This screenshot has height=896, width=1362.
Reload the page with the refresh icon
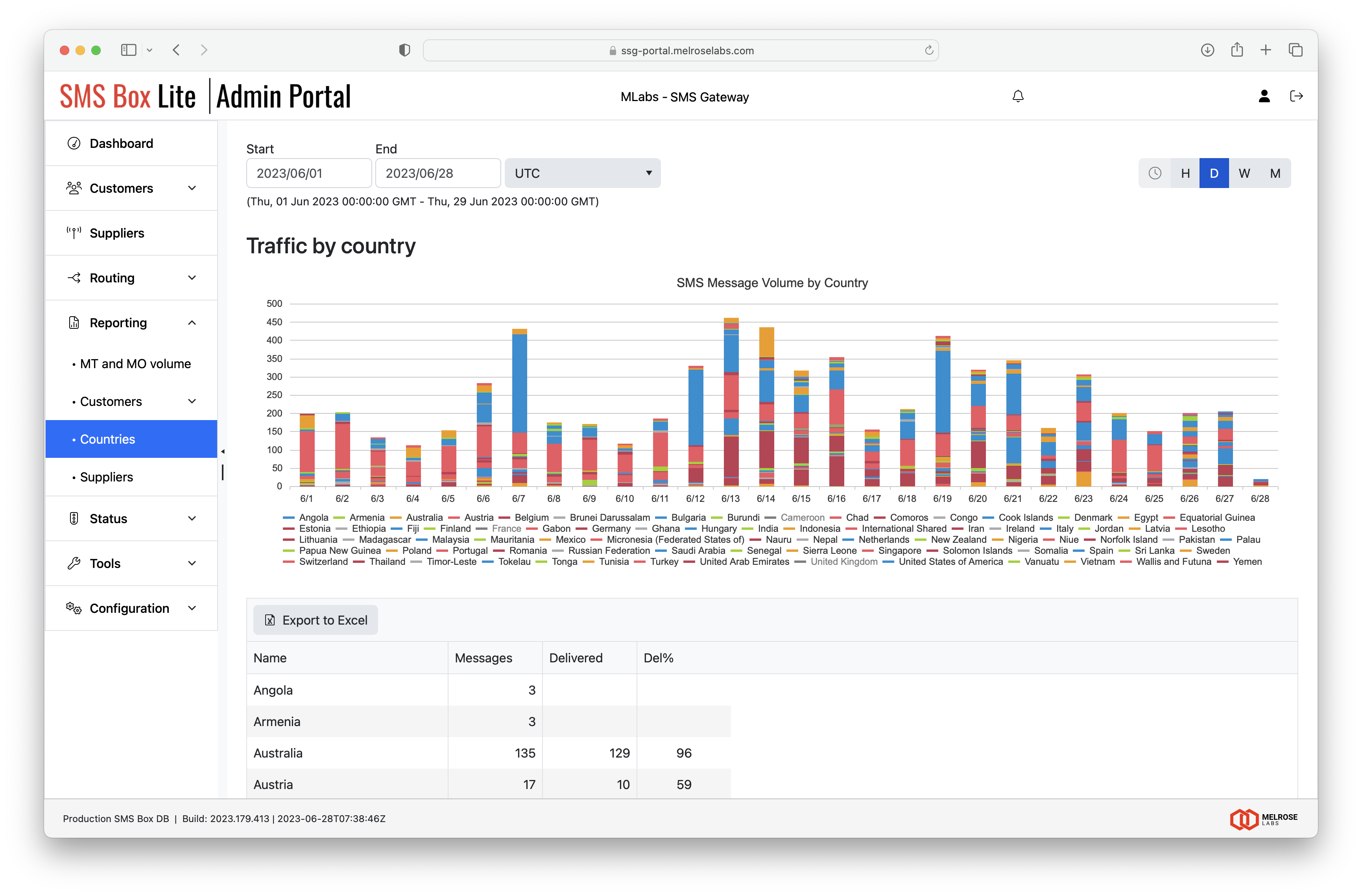coord(929,50)
